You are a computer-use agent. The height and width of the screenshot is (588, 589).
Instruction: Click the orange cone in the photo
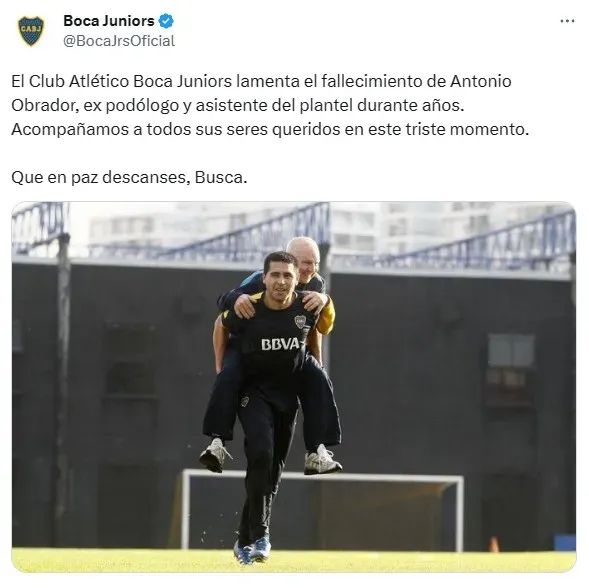point(495,544)
